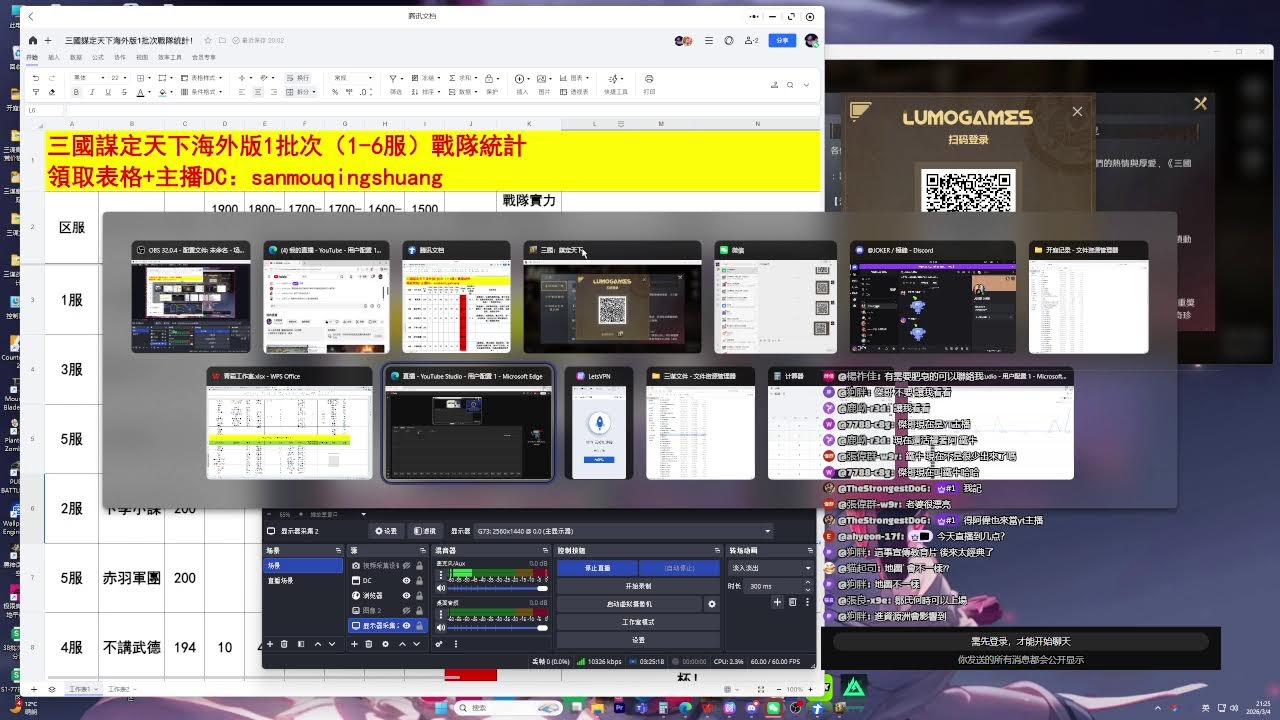Select the LetsVPN window in the task switcher
The image size is (1280, 720).
click(x=600, y=423)
